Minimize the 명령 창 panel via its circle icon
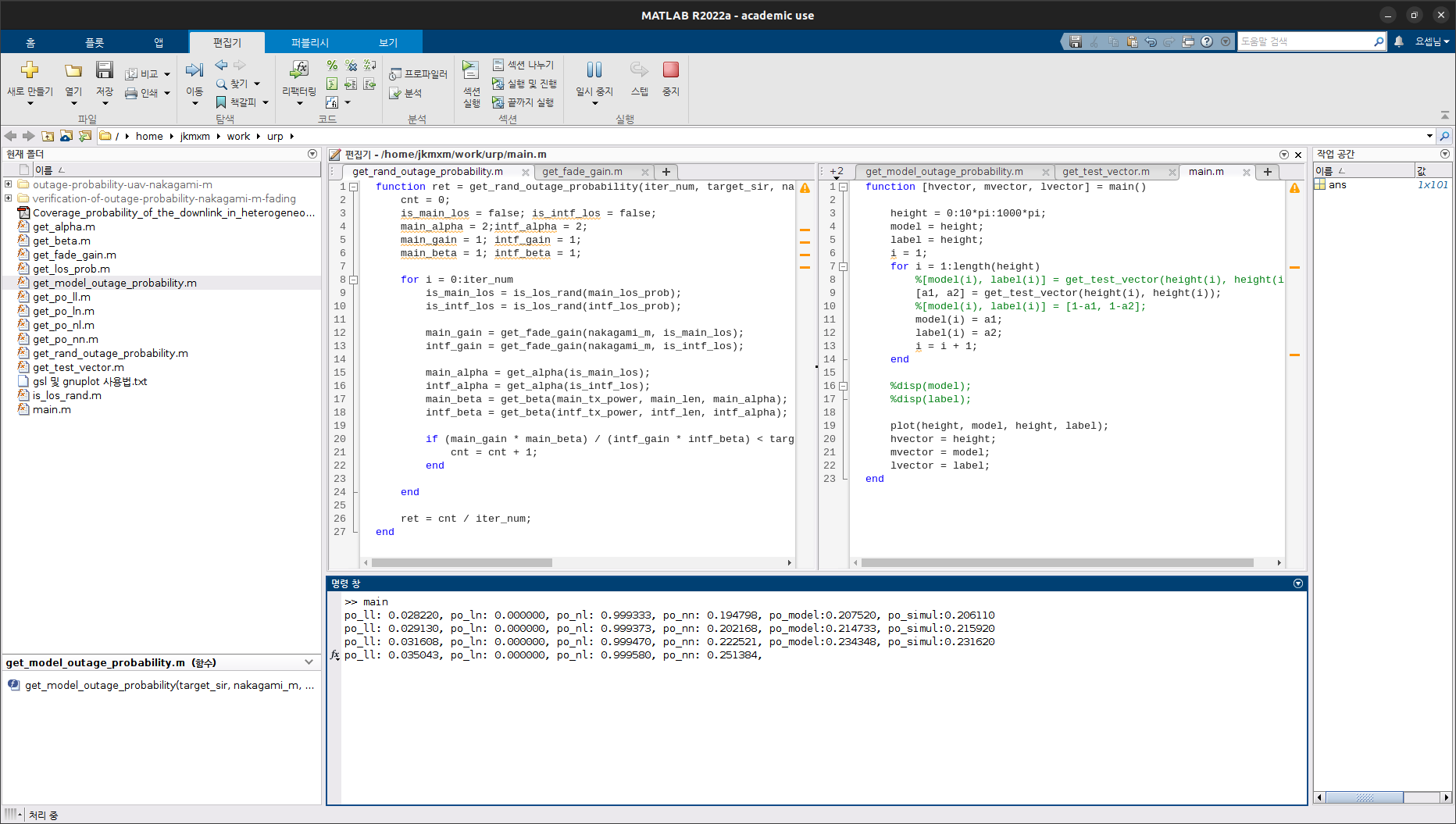The width and height of the screenshot is (1456, 824). coord(1297,583)
